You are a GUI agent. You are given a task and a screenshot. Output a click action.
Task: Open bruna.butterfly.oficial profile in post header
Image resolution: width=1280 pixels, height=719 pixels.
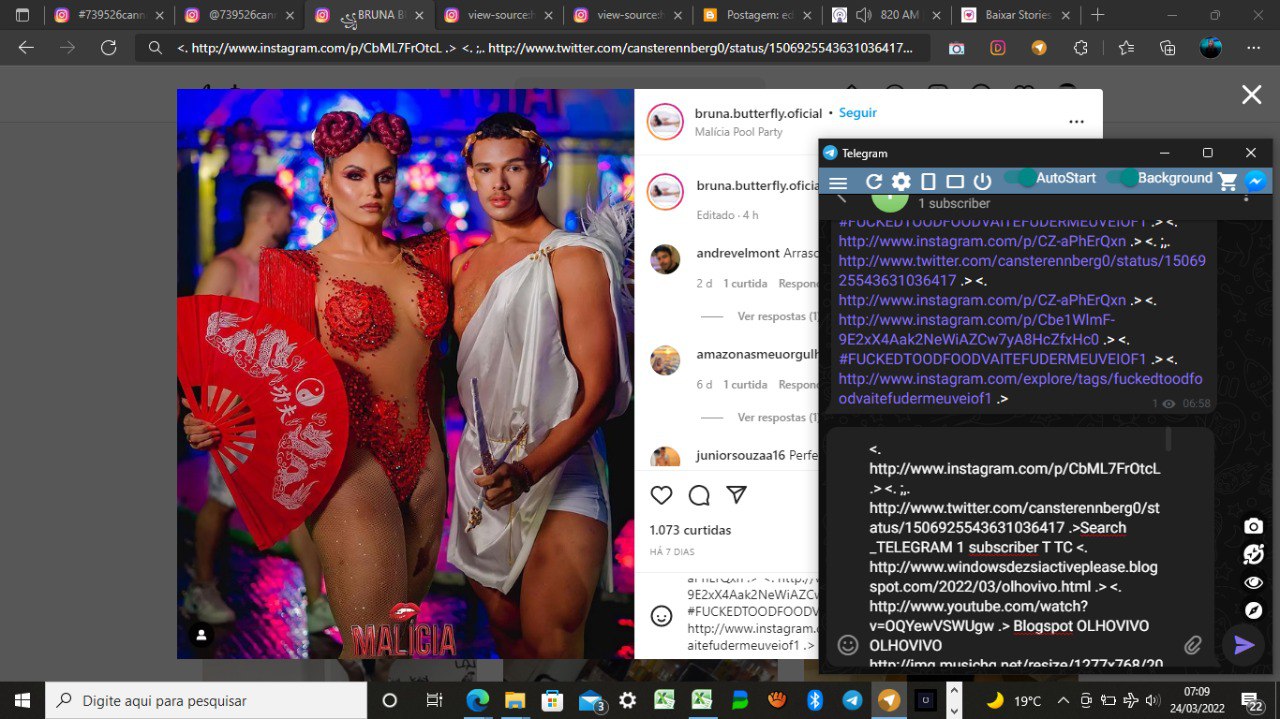(758, 114)
